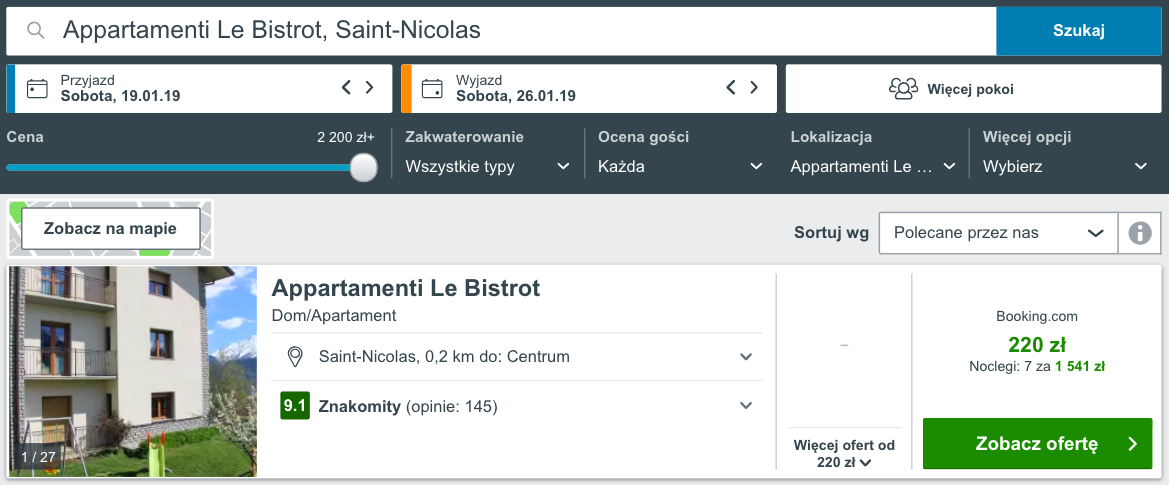Click the Appartamenti Le Bistrot hotel photo

coord(133,371)
